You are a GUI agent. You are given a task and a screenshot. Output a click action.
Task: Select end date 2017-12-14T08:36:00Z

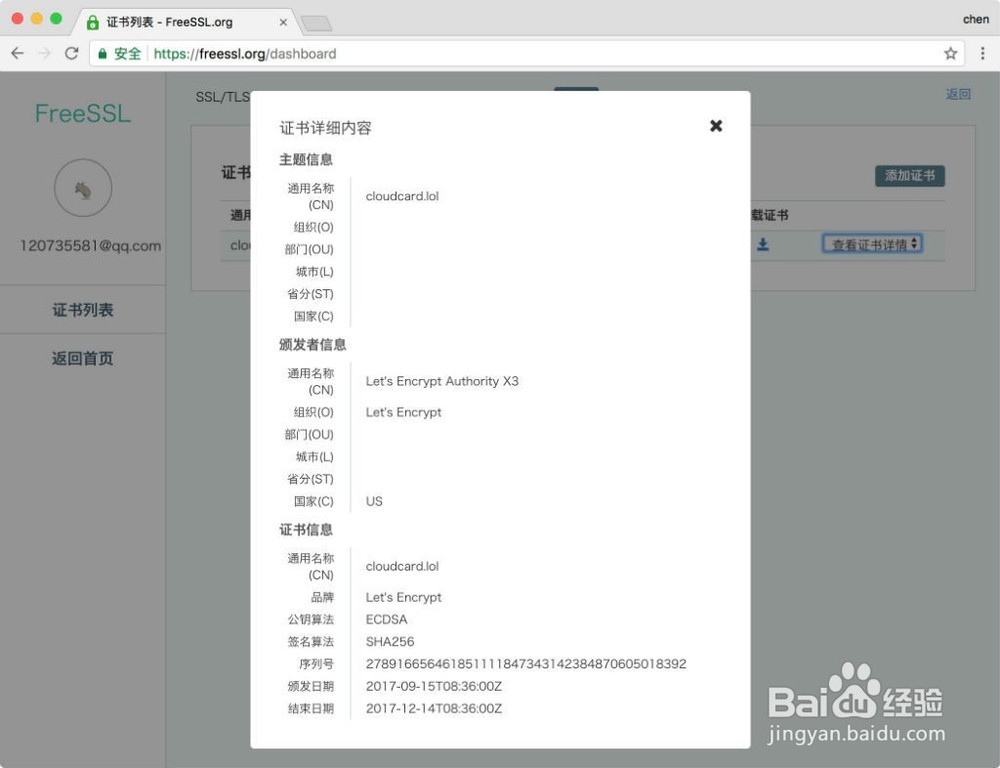point(434,709)
